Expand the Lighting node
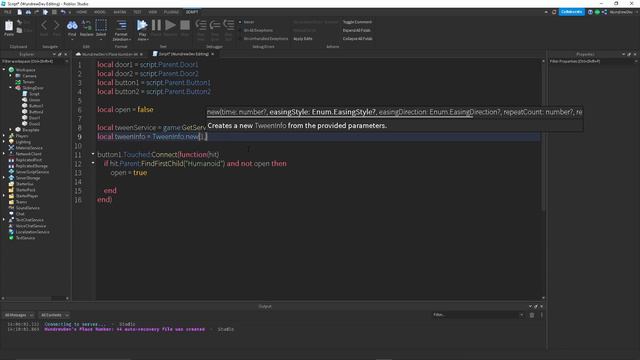This screenshot has width=640, height=360. tap(4, 142)
